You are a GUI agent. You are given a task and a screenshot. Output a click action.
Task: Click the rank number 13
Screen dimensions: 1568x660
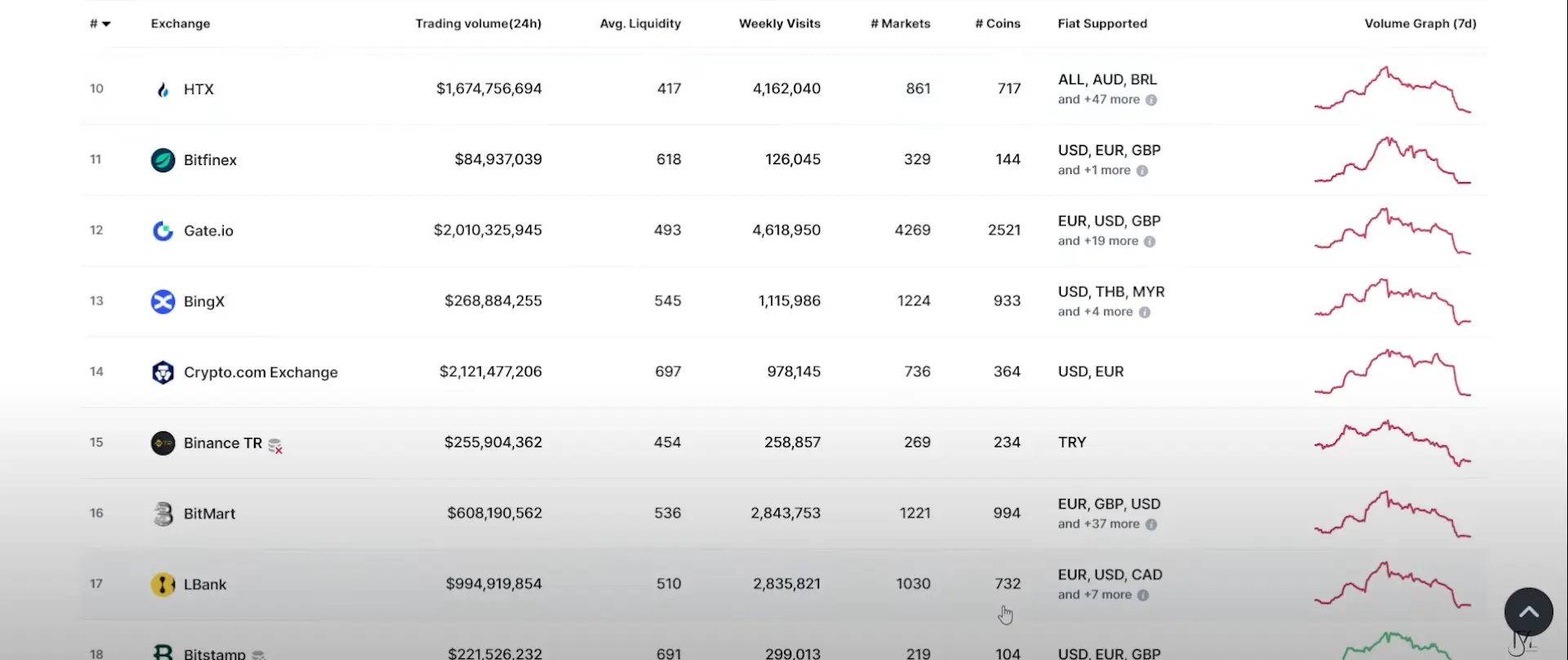96,301
